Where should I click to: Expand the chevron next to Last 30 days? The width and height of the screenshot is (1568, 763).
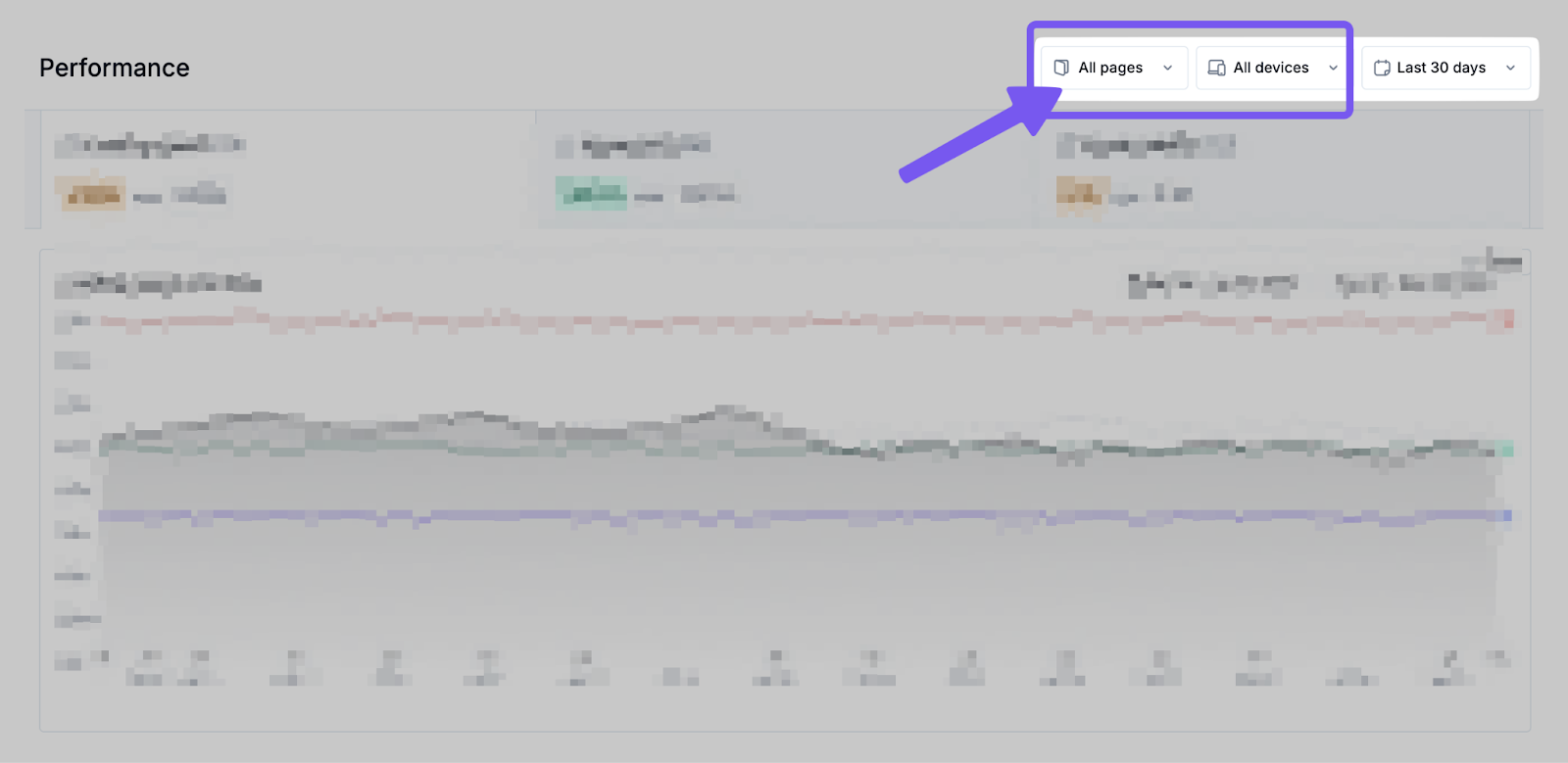[x=1510, y=68]
